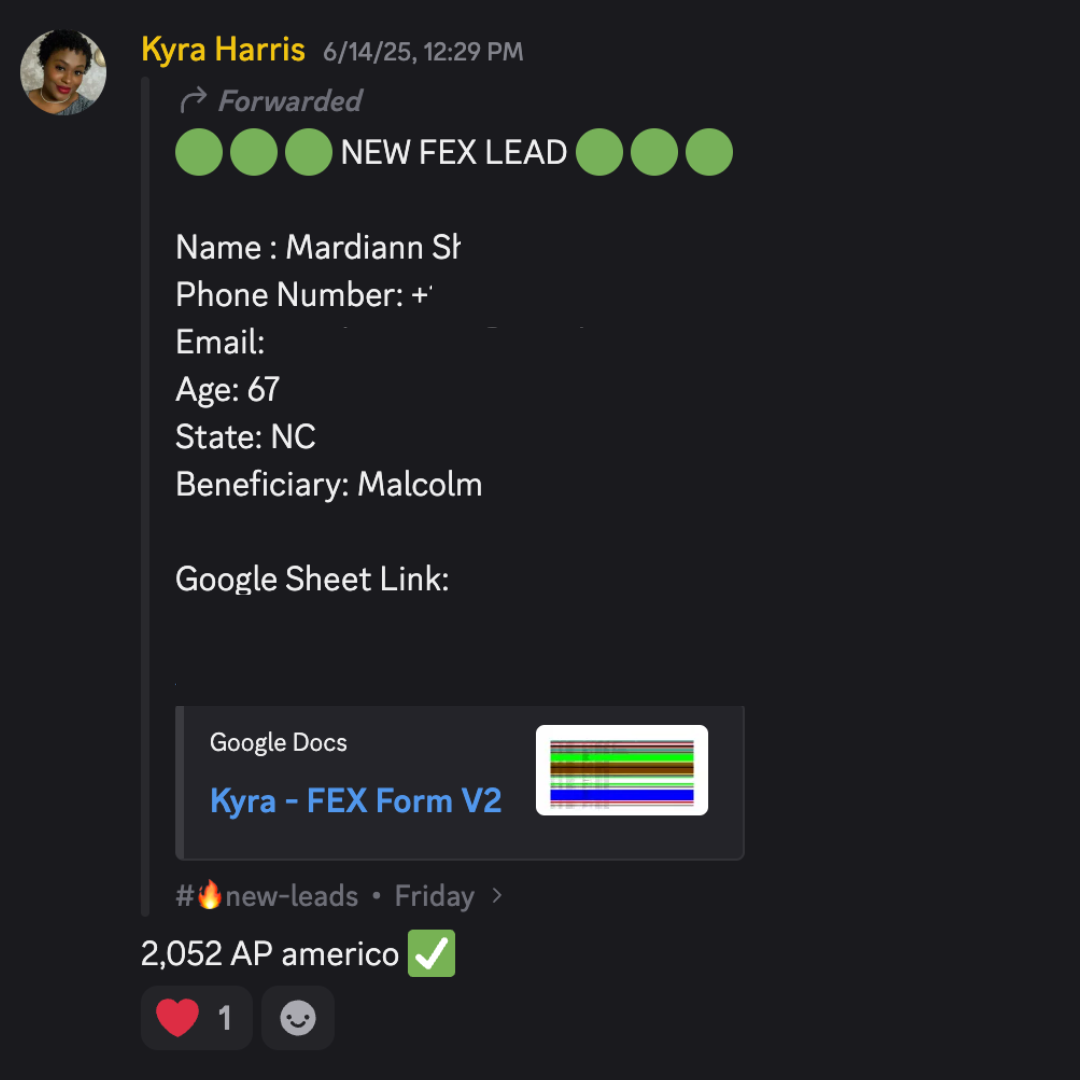Screen dimensions: 1080x1080
Task: Click the first green circle emoji before NEW FEX LEAD
Action: [x=199, y=152]
